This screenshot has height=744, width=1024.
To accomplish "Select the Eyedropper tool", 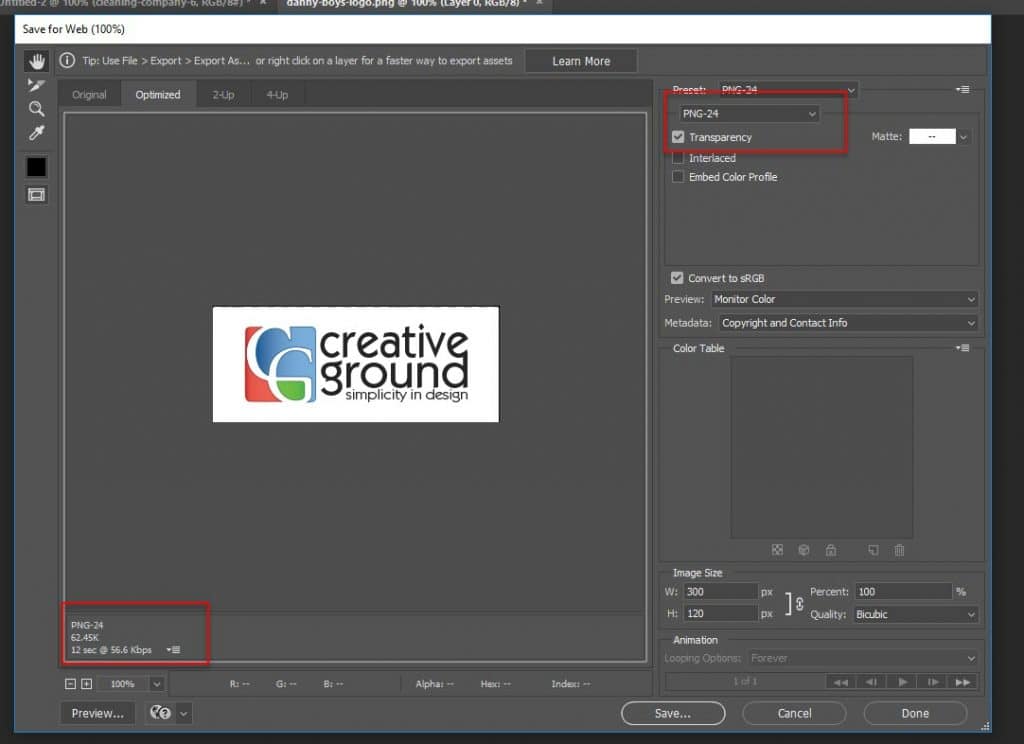I will point(37,133).
